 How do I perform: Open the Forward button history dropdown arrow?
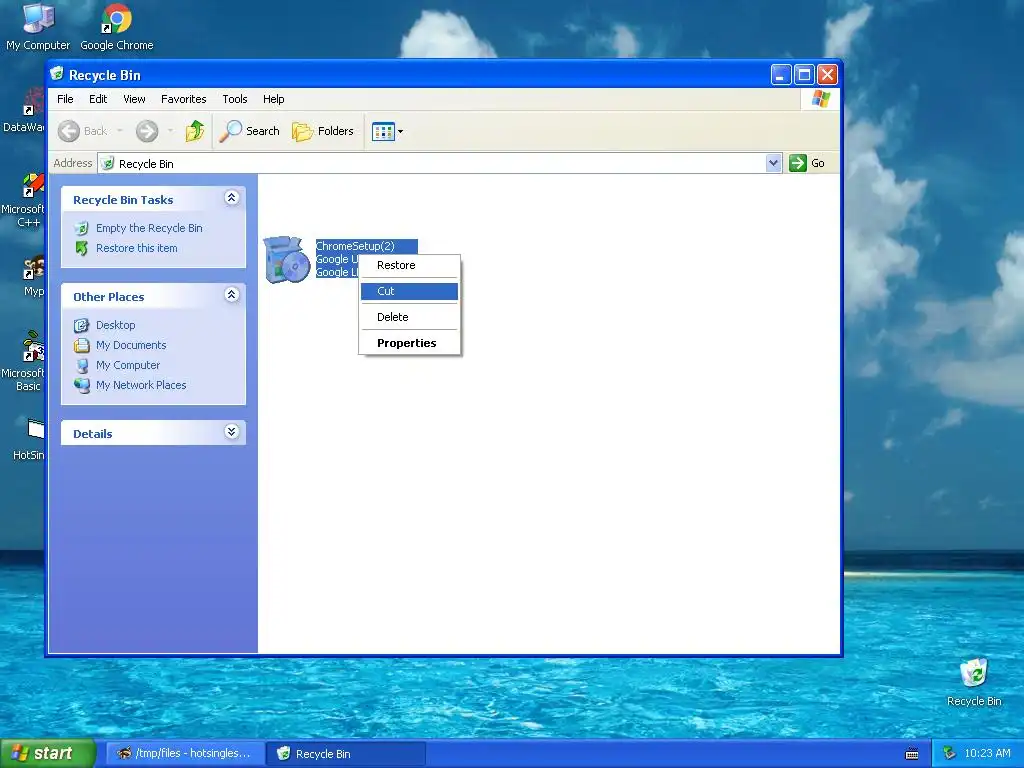point(170,131)
